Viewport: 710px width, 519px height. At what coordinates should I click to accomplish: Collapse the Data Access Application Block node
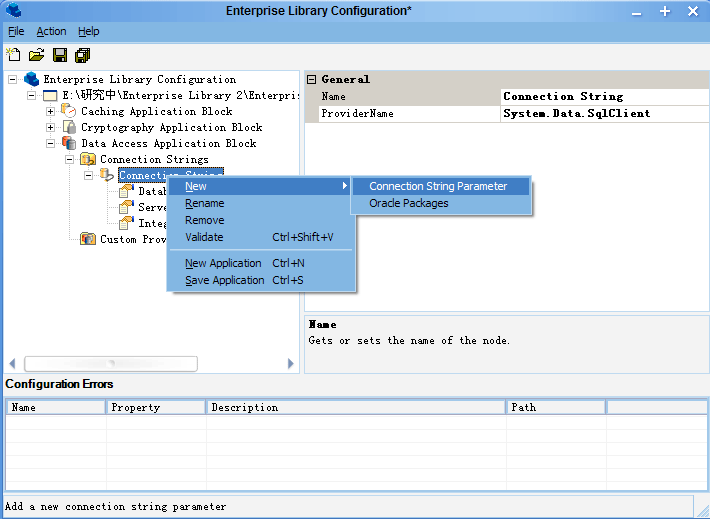coord(50,143)
